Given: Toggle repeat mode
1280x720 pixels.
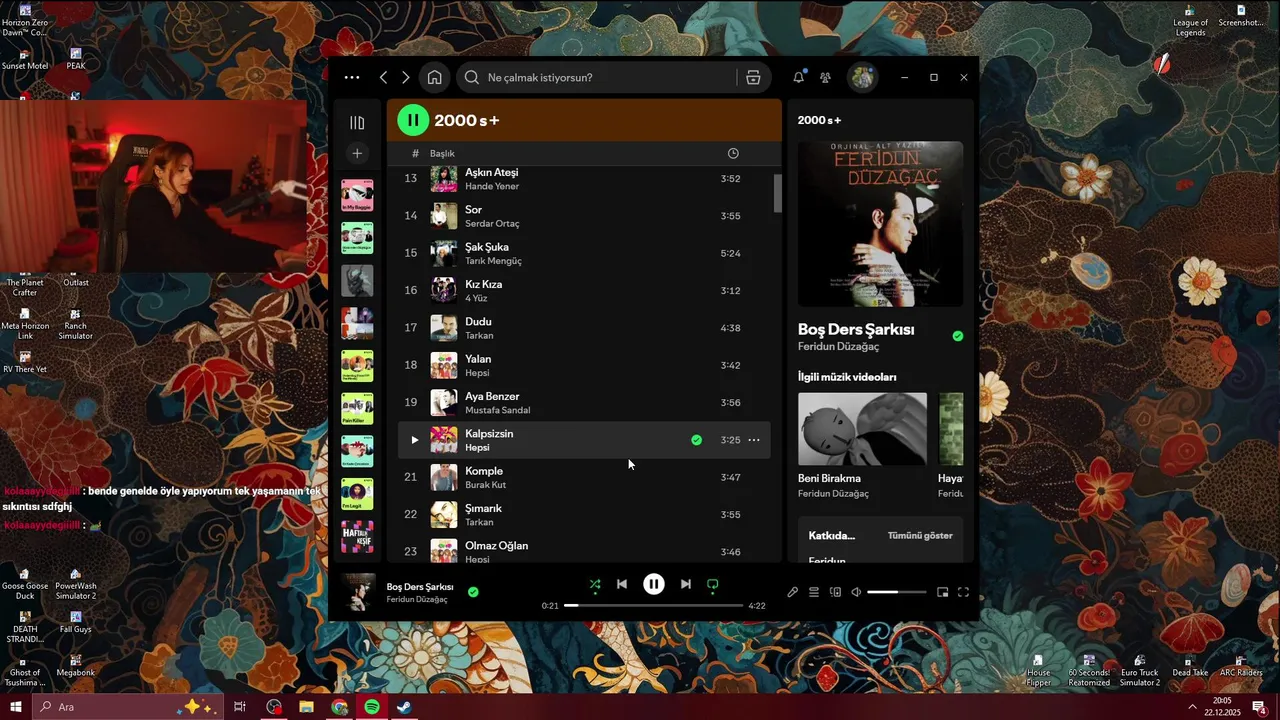Looking at the screenshot, I should 713,584.
